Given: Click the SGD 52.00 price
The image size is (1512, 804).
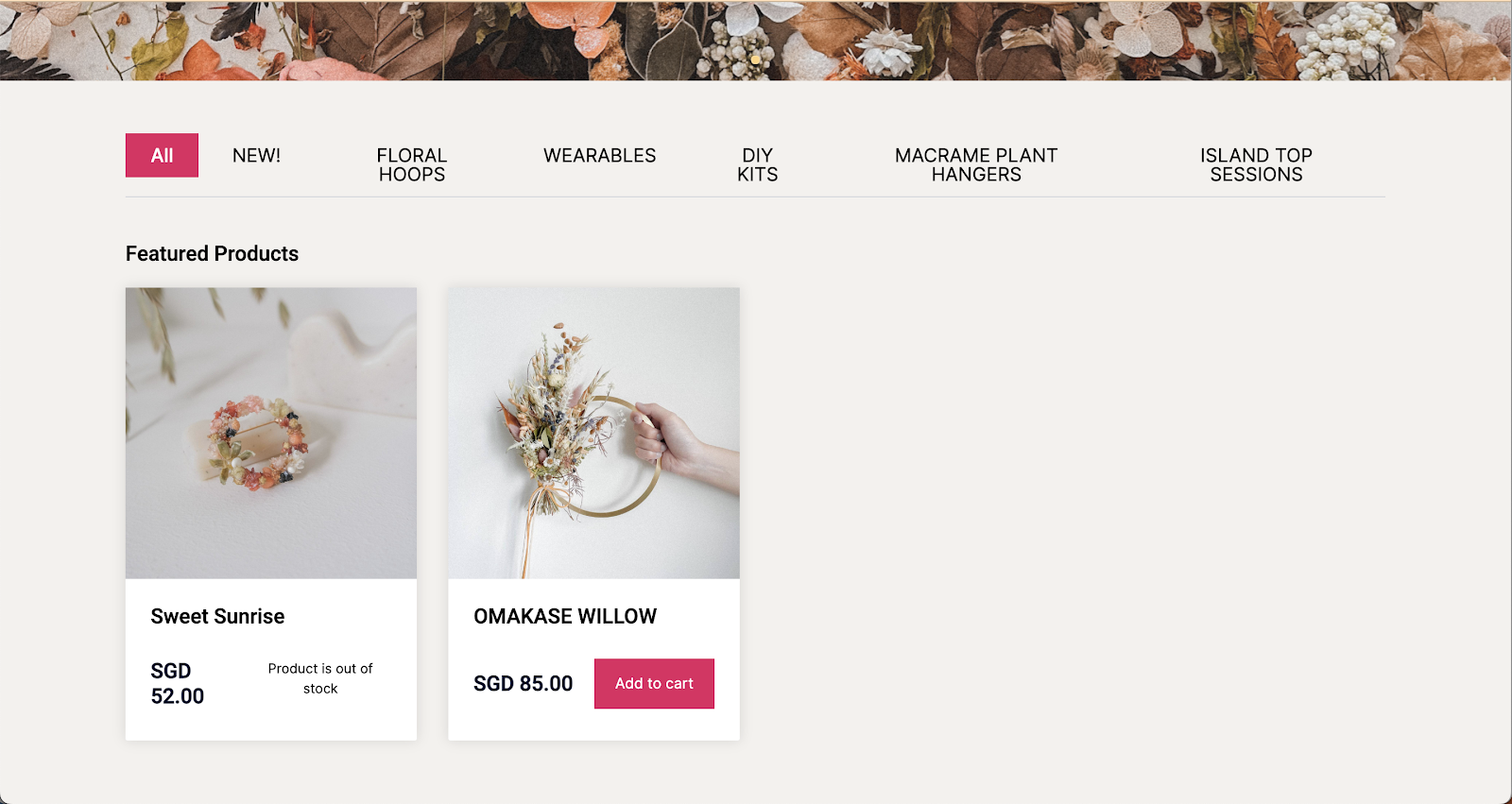Looking at the screenshot, I should click(178, 683).
